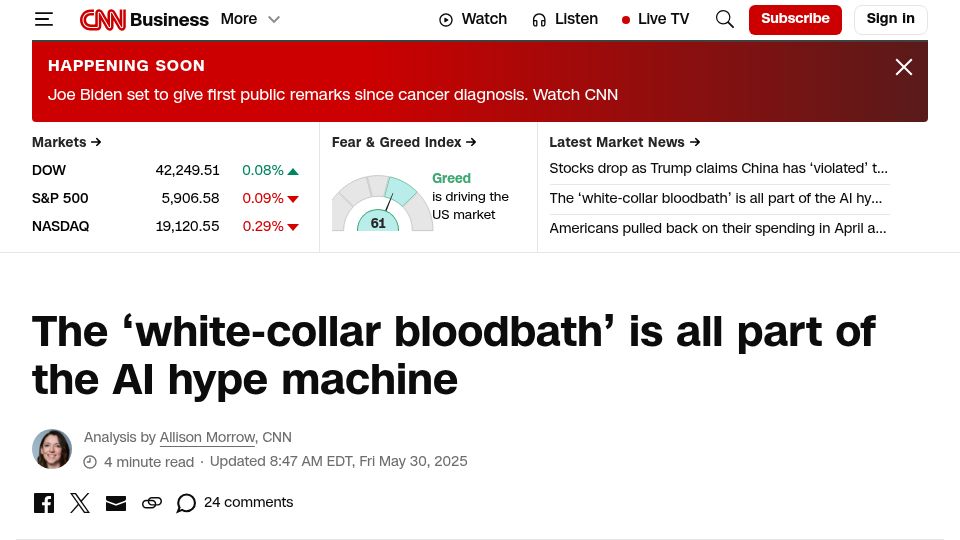Open the Fear & Greed Index link
The width and height of the screenshot is (960, 540).
[404, 142]
